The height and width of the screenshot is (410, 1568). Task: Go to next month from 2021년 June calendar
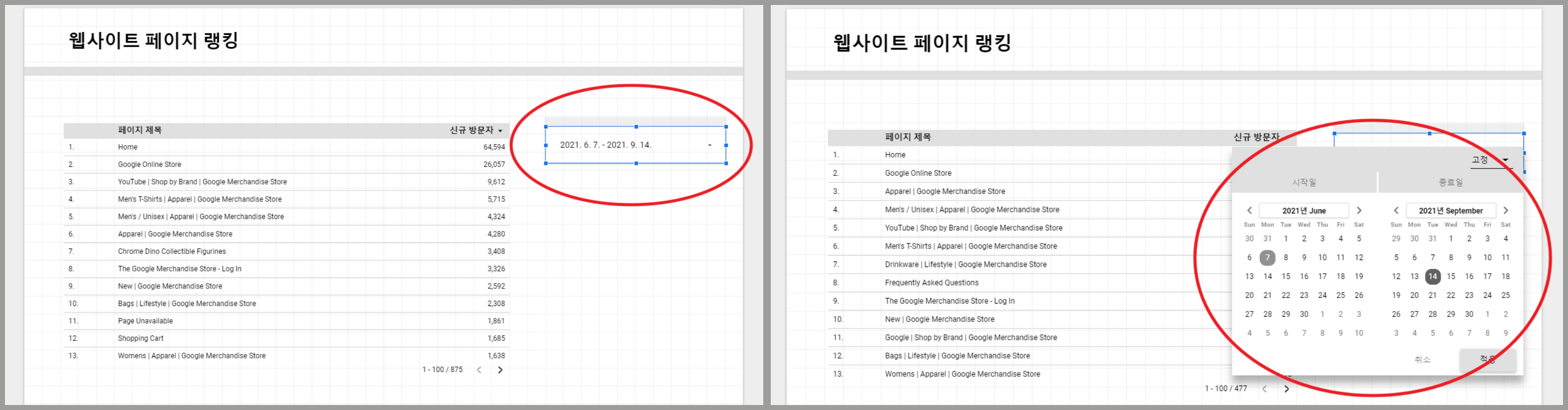click(1359, 210)
